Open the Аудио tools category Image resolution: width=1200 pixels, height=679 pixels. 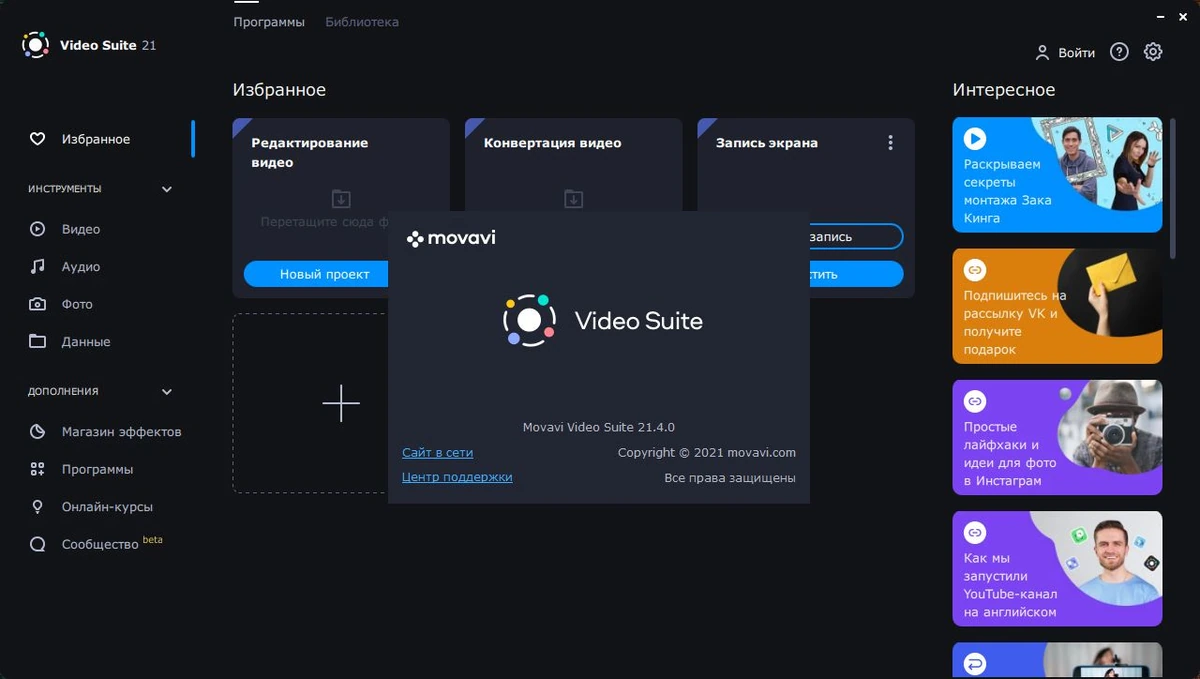coord(81,267)
